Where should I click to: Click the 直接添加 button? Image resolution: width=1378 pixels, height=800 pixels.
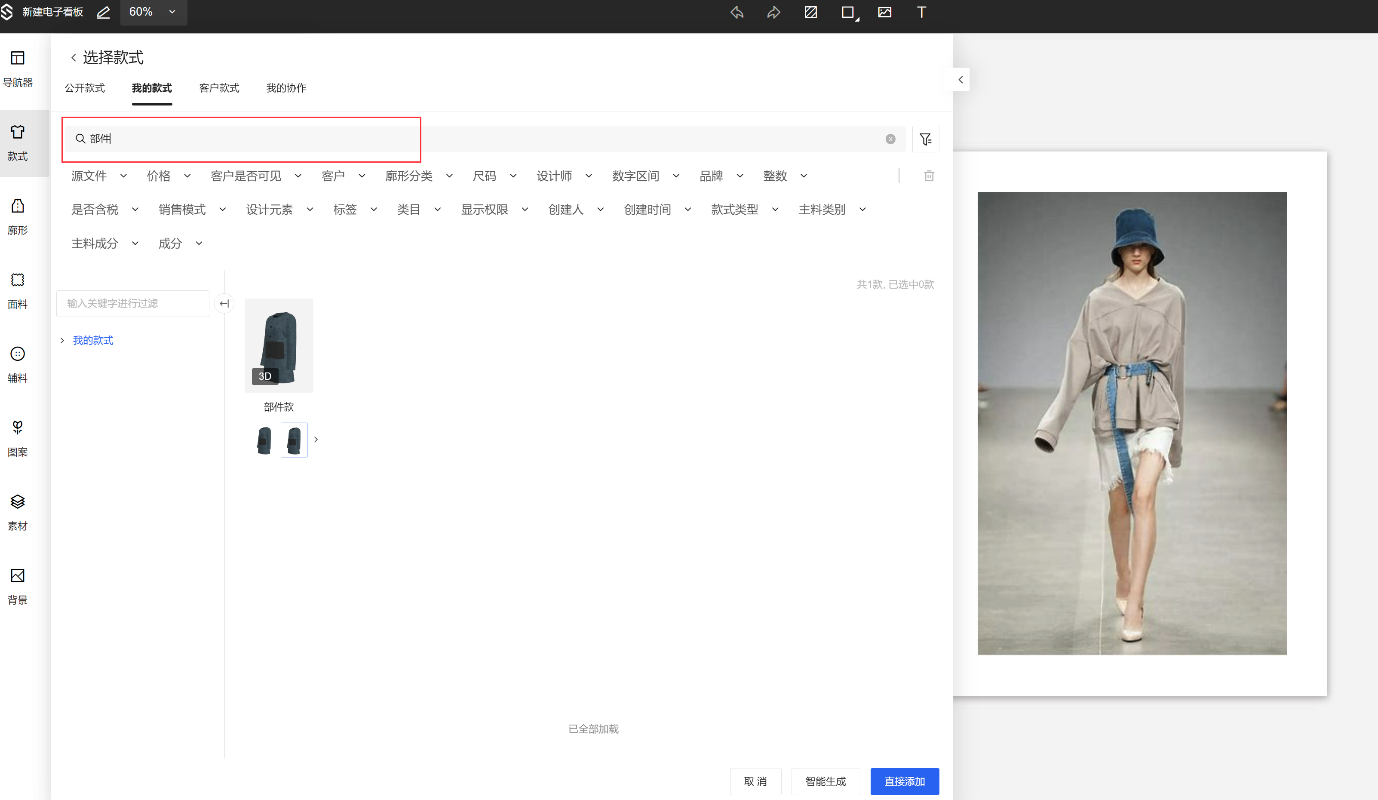coord(904,781)
